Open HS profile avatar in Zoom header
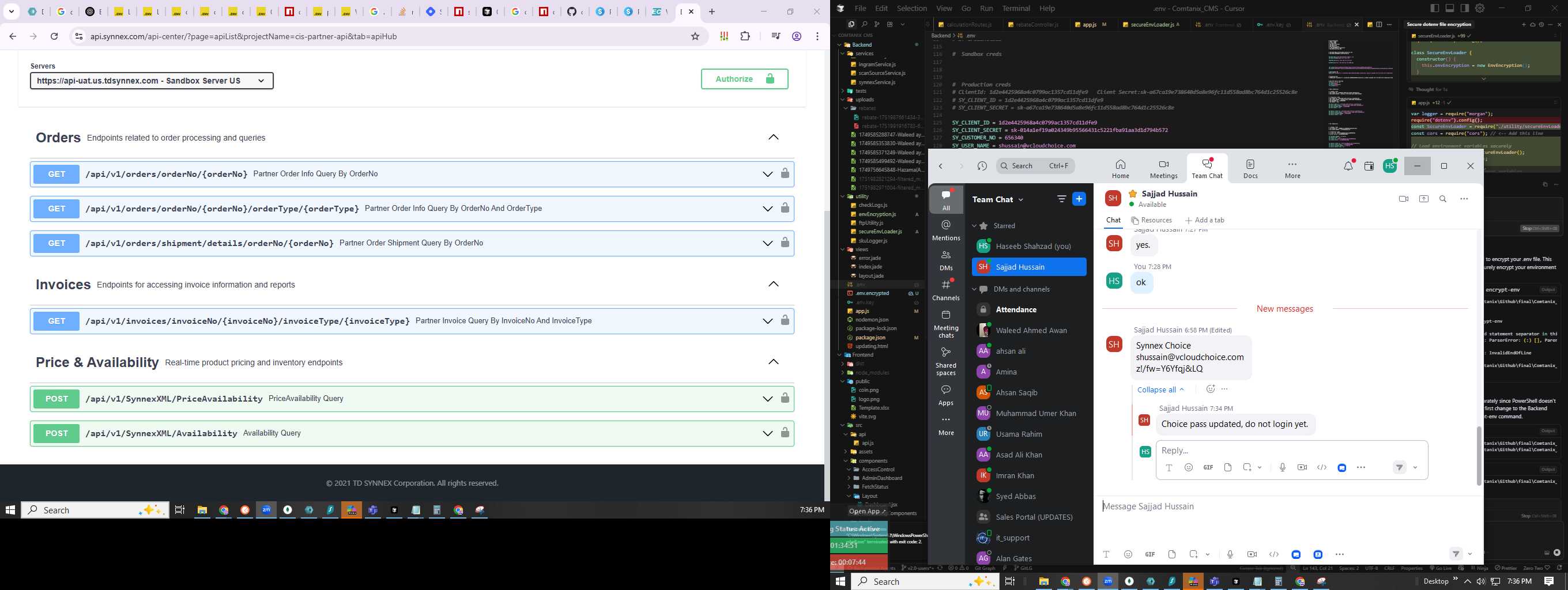Viewport: 1568px width, 590px height. (1390, 165)
